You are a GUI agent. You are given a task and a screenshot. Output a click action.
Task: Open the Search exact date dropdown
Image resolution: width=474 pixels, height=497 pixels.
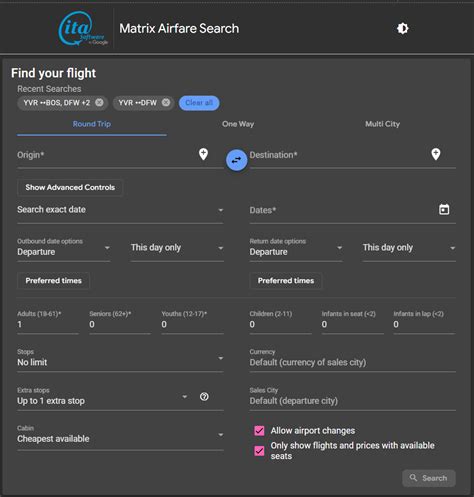pyautogui.click(x=120, y=210)
